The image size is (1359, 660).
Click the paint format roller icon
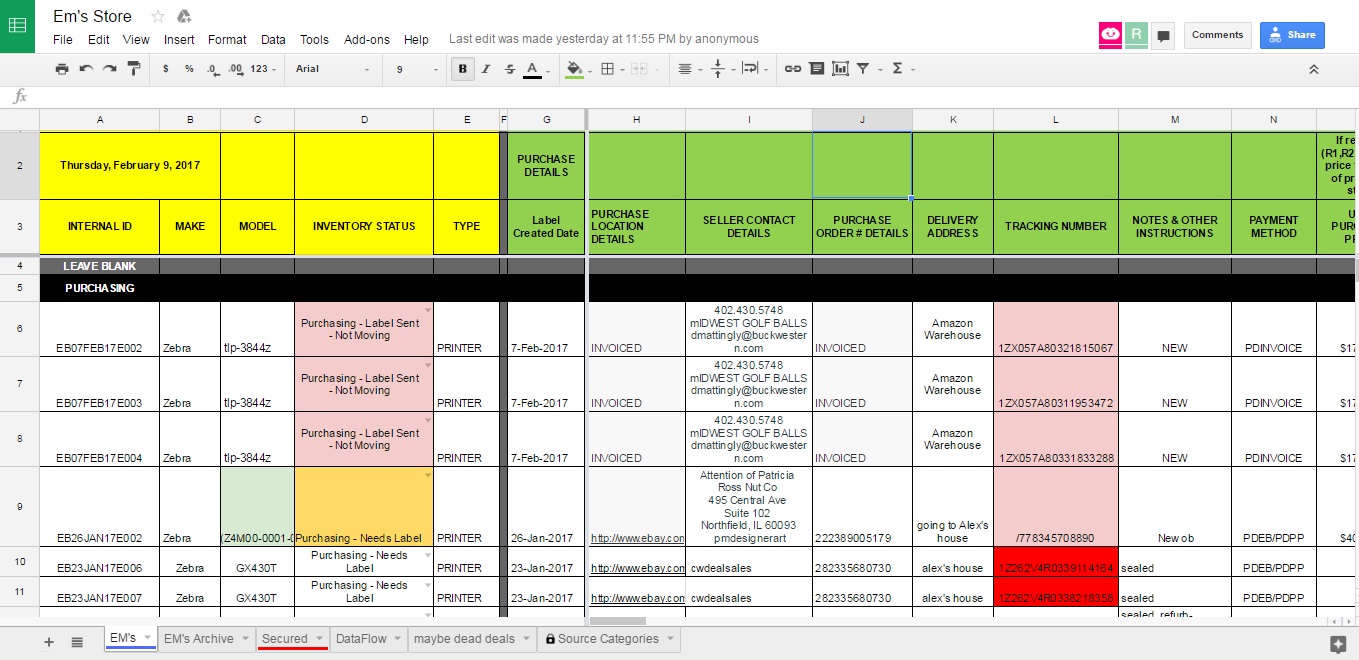click(133, 69)
